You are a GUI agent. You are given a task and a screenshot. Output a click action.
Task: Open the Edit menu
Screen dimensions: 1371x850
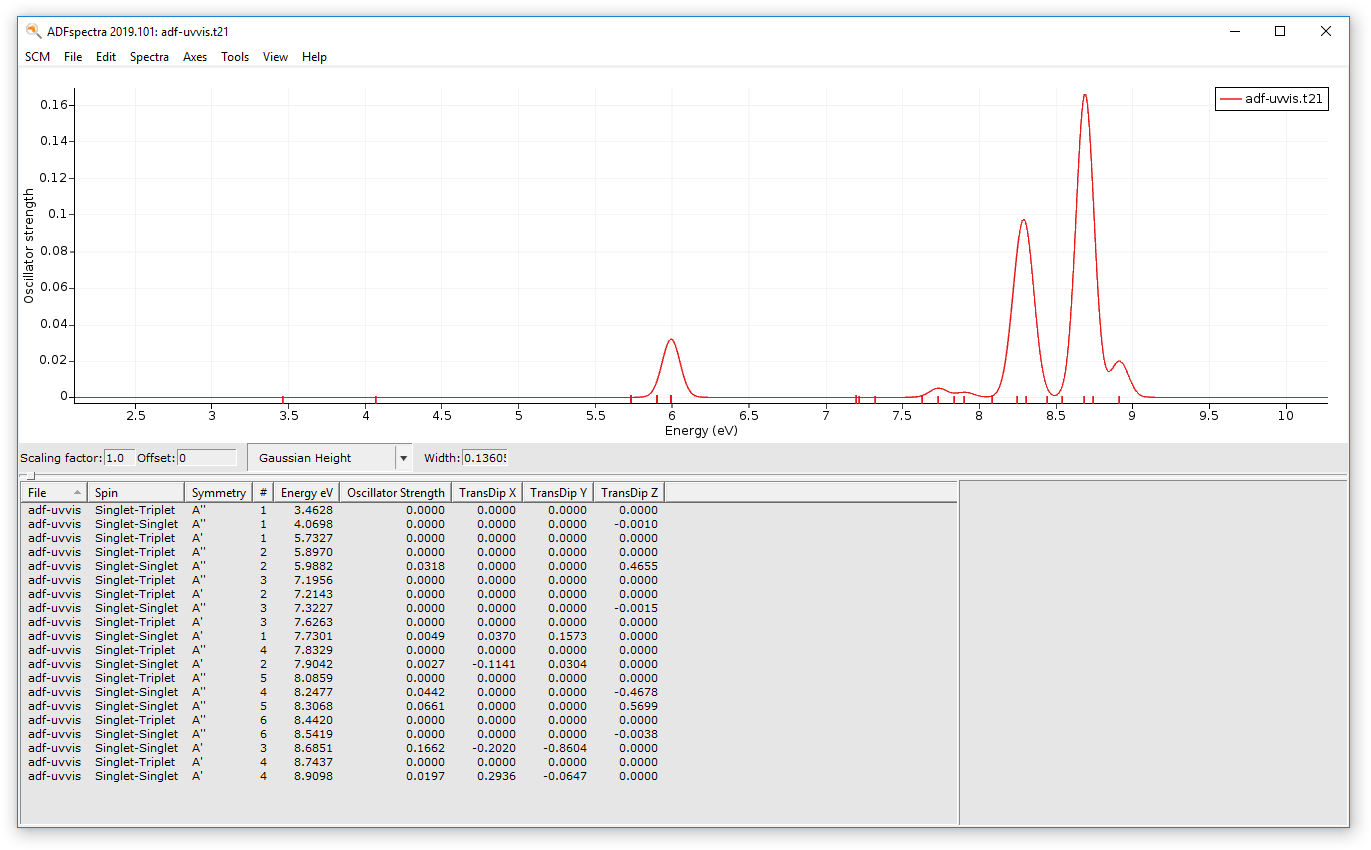(105, 57)
